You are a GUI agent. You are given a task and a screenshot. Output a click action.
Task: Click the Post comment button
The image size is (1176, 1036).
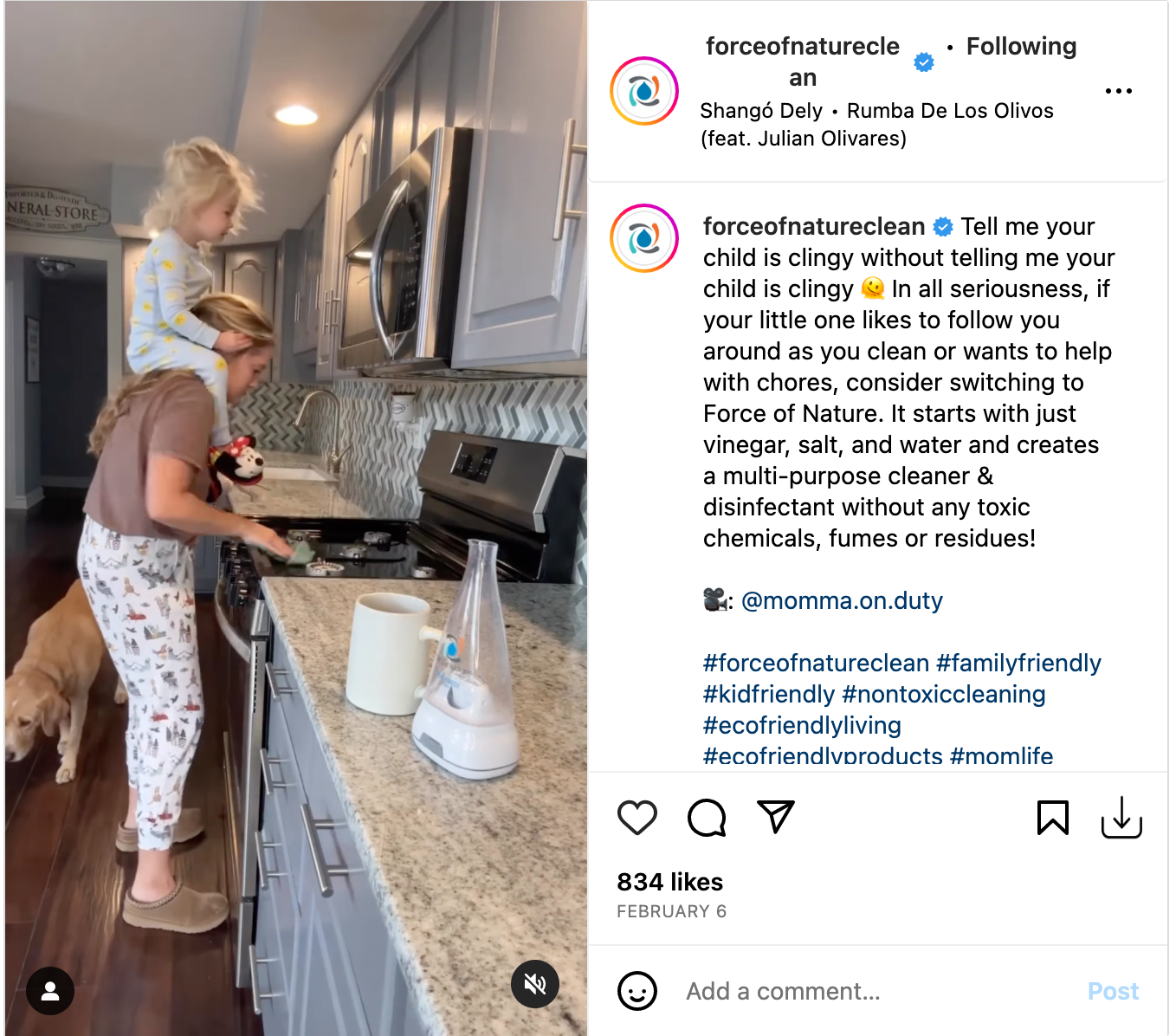[x=1113, y=991]
